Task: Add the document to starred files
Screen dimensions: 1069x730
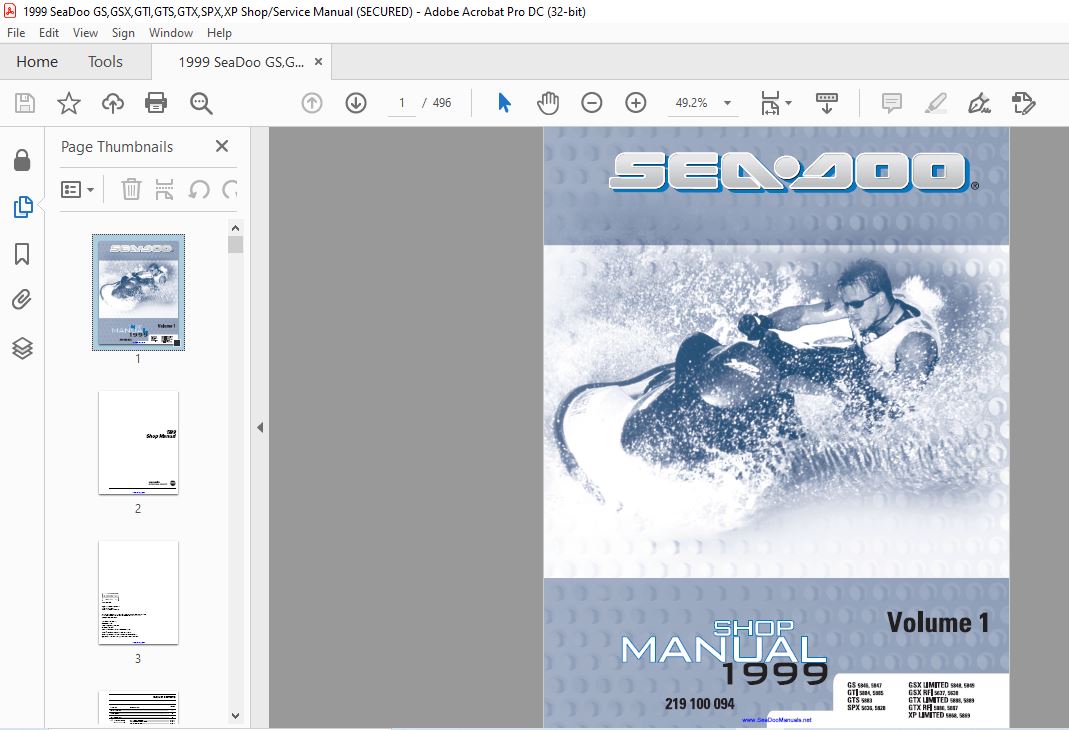Action: 69,103
